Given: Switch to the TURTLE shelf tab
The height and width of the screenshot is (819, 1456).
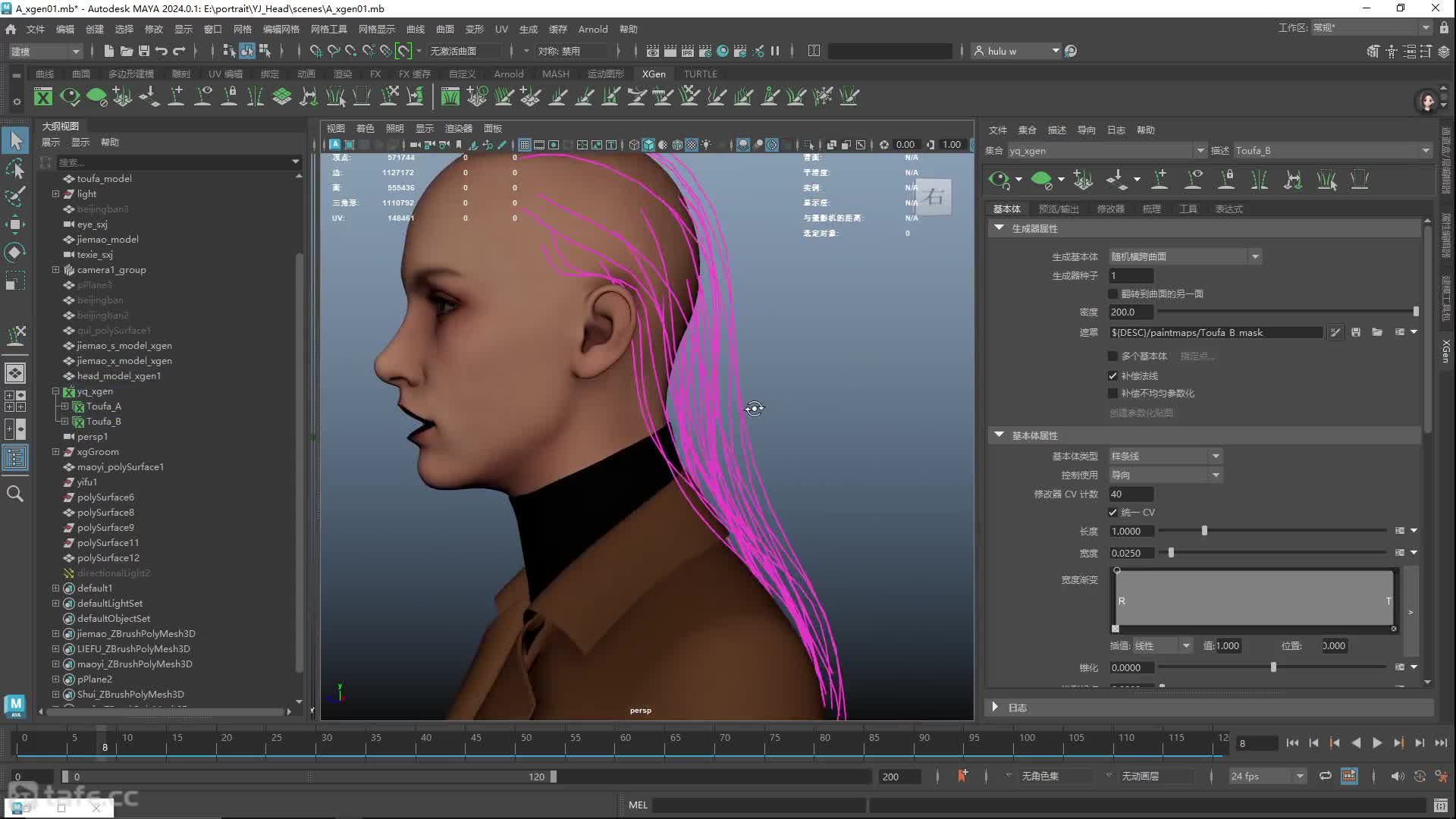Looking at the screenshot, I should click(700, 74).
